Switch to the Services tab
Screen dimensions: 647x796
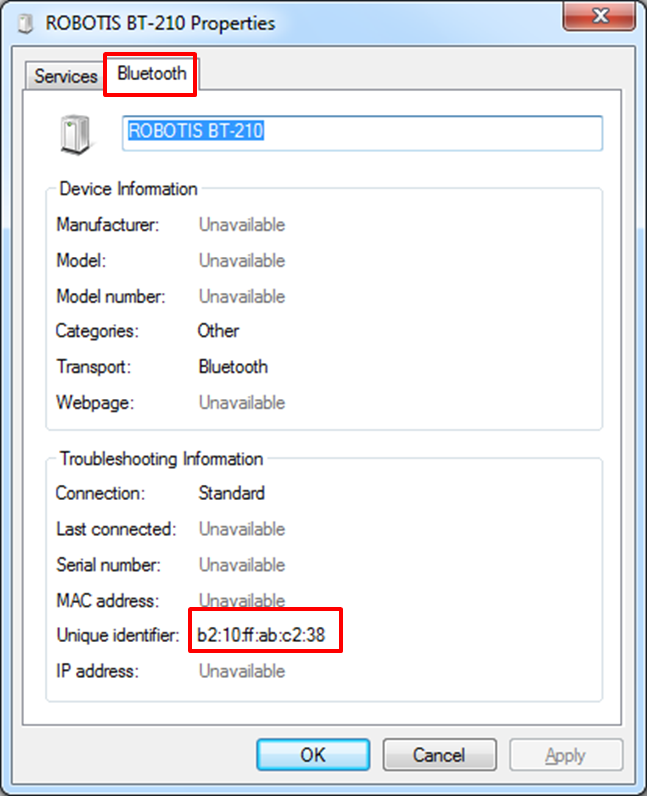tap(66, 77)
